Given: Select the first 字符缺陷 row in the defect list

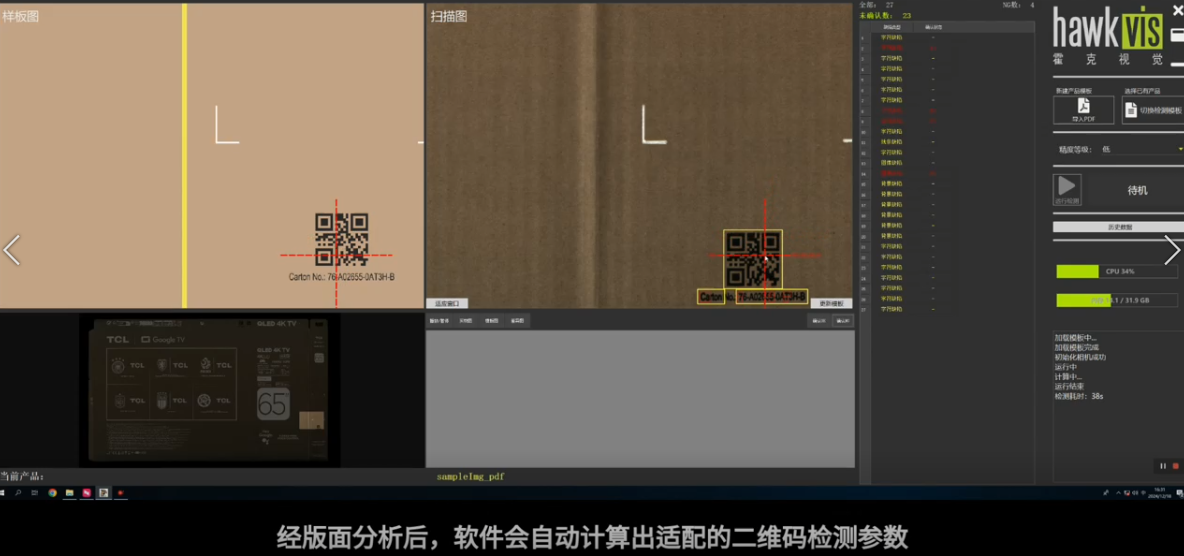Looking at the screenshot, I should tap(892, 37).
